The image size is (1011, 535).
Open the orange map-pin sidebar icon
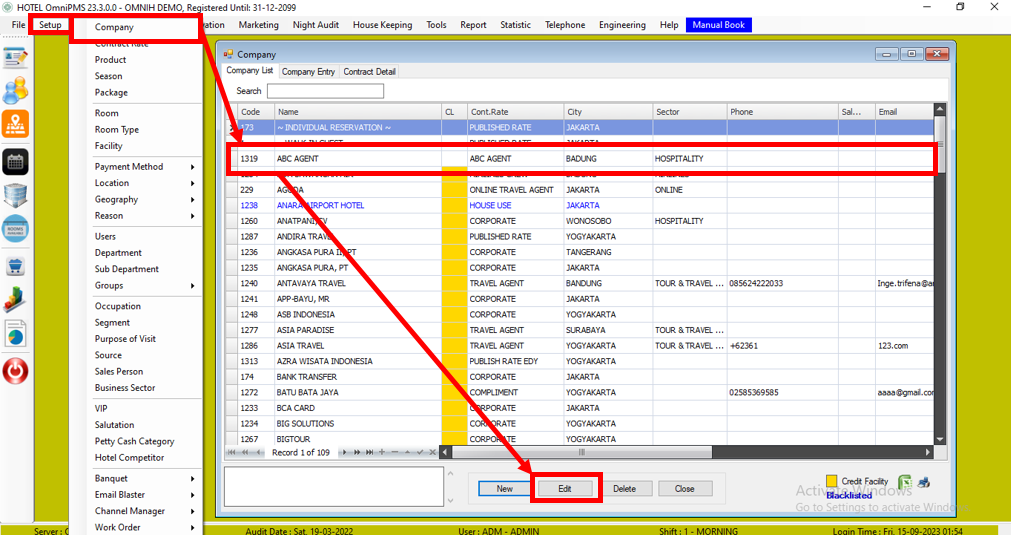[x=15, y=124]
